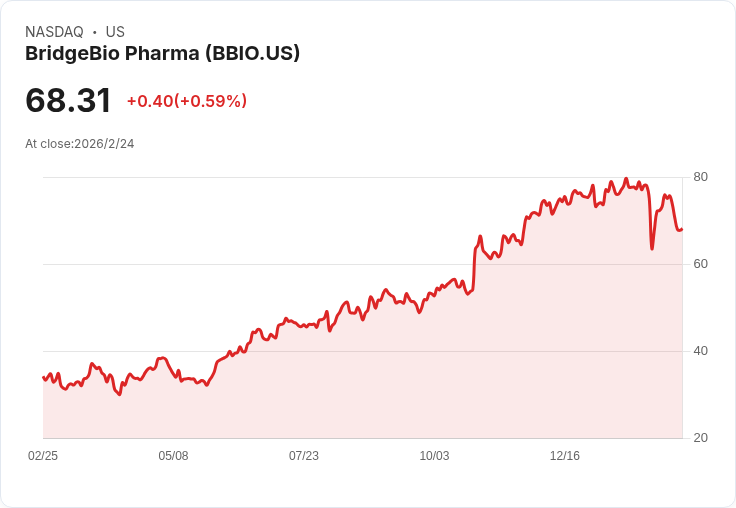Click the rightmost end of price line
736x508 pixels.
click(x=682, y=229)
